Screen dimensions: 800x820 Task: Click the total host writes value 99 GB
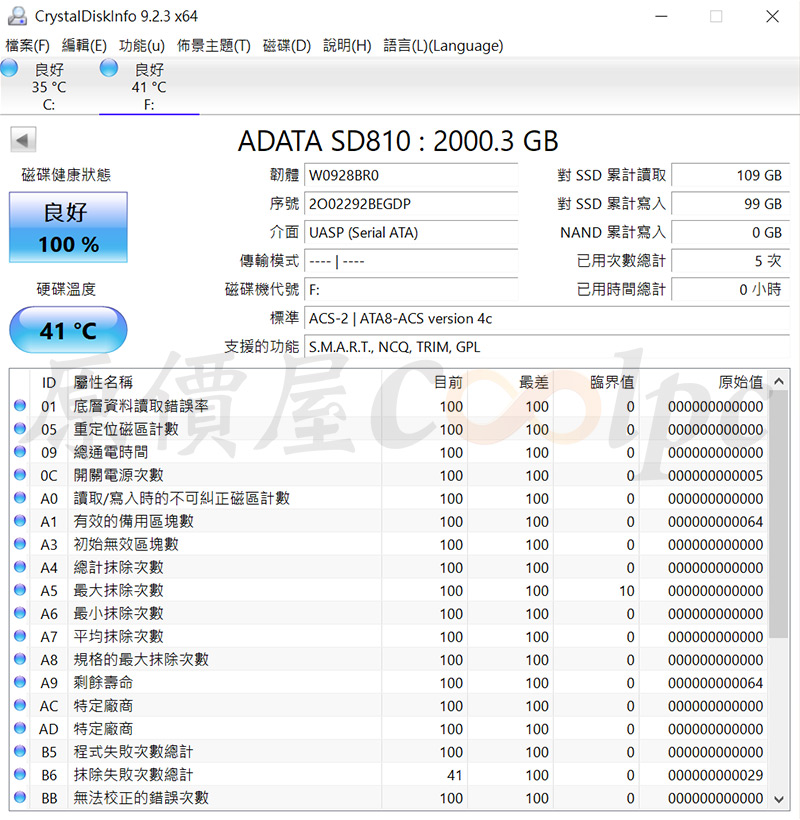click(730, 204)
